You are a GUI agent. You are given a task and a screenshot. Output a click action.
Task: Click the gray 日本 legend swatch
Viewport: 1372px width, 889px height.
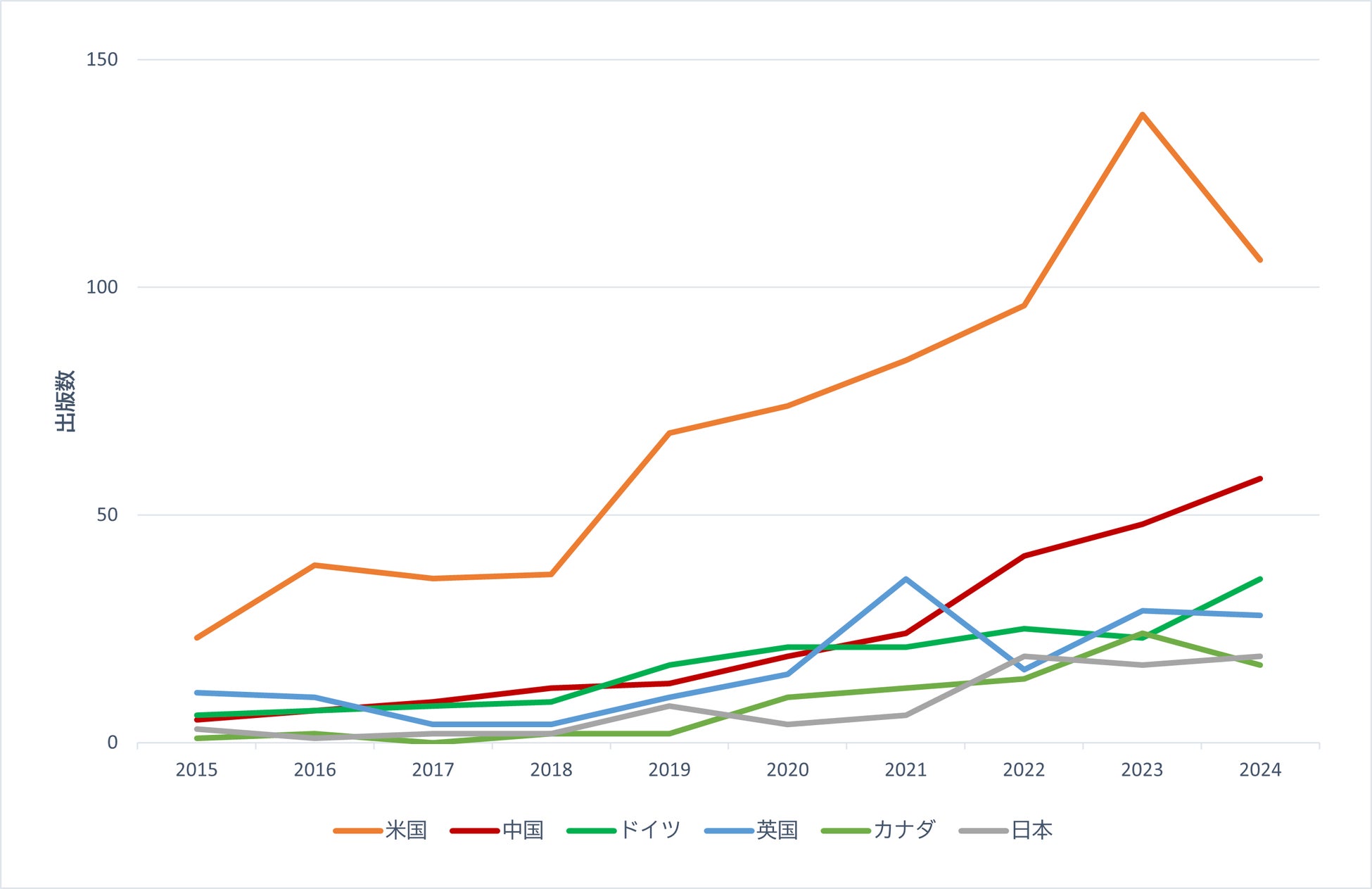(x=984, y=831)
